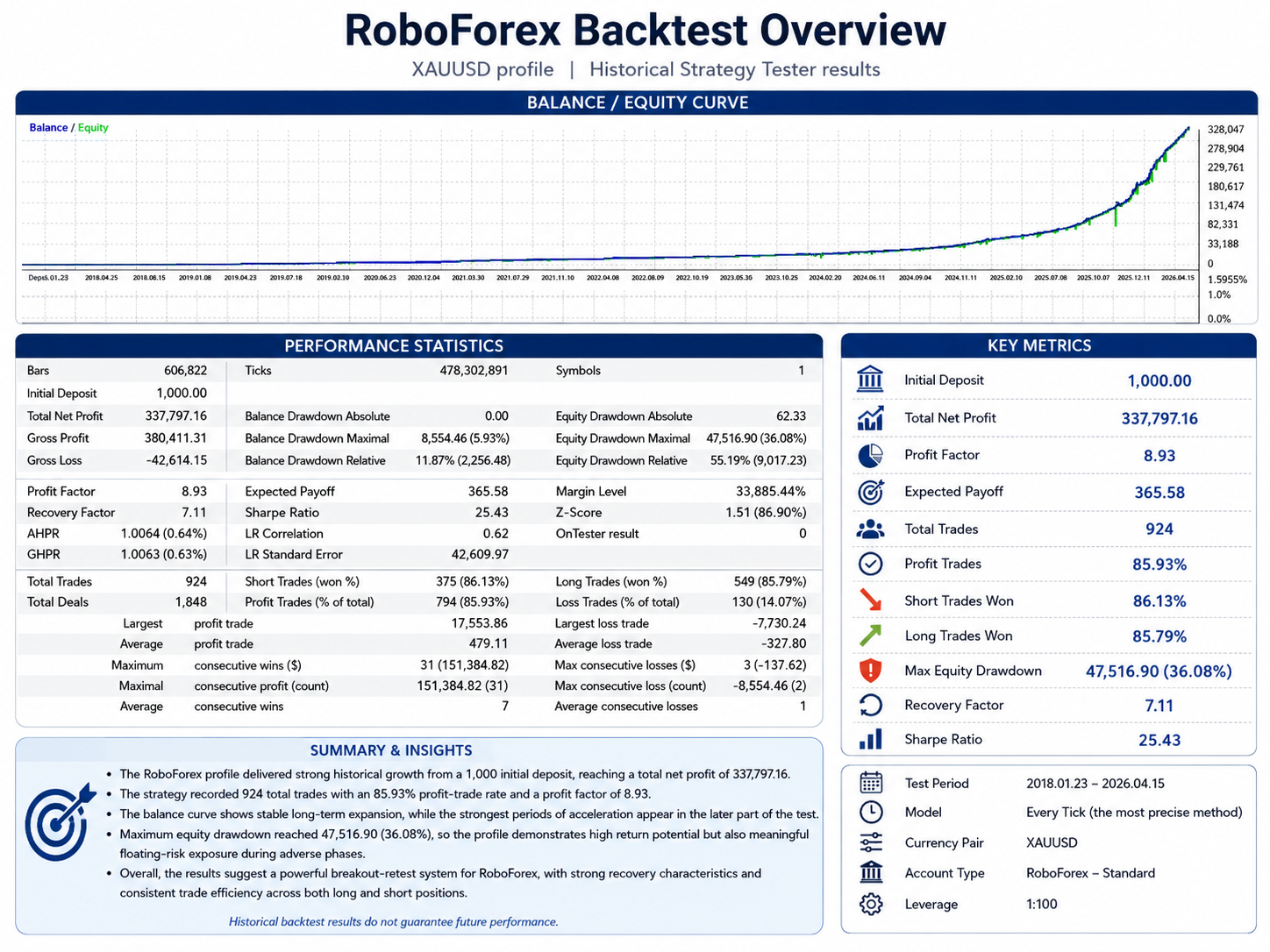The image size is (1270, 952).
Task: Click Largest profit trade value 17,553.86
Action: coord(479,623)
